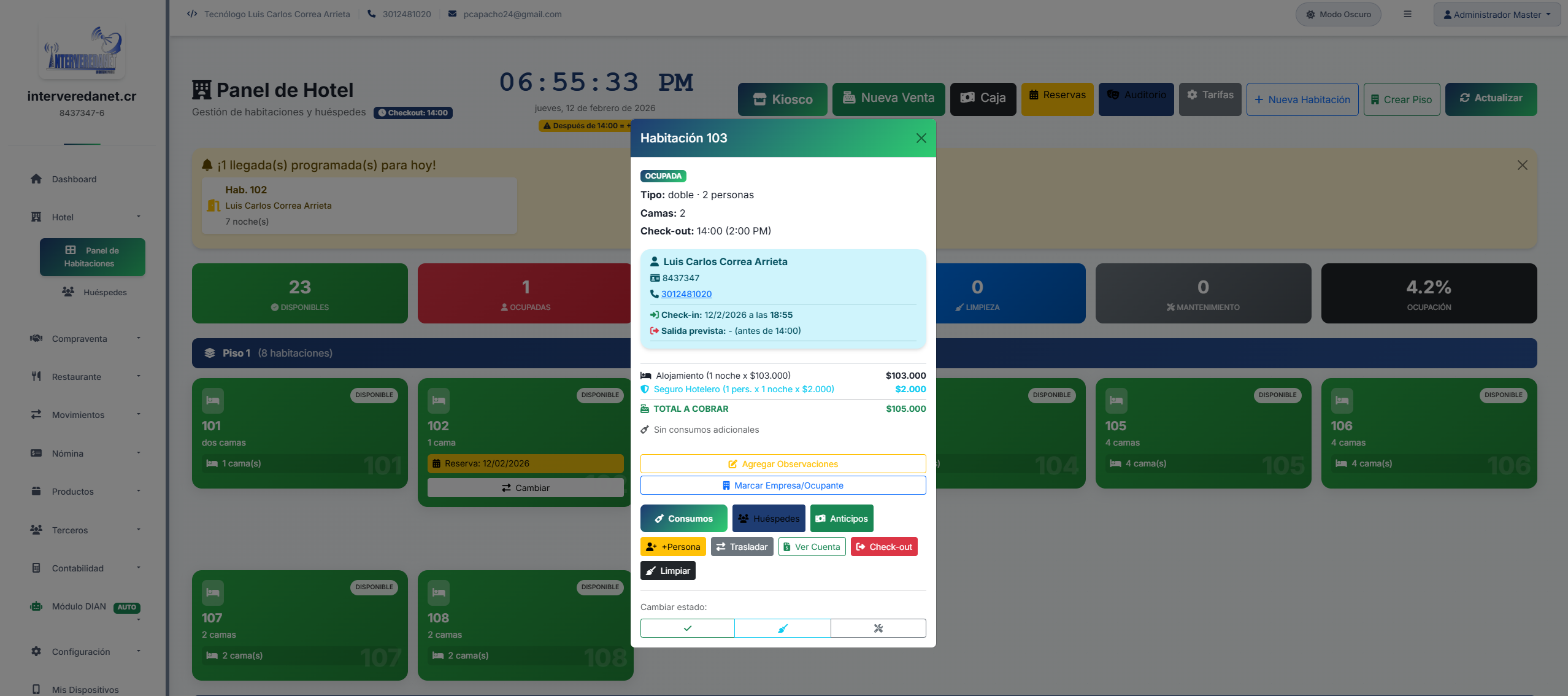Click the Limpiar broom button
1568x696 pixels.
click(667, 571)
